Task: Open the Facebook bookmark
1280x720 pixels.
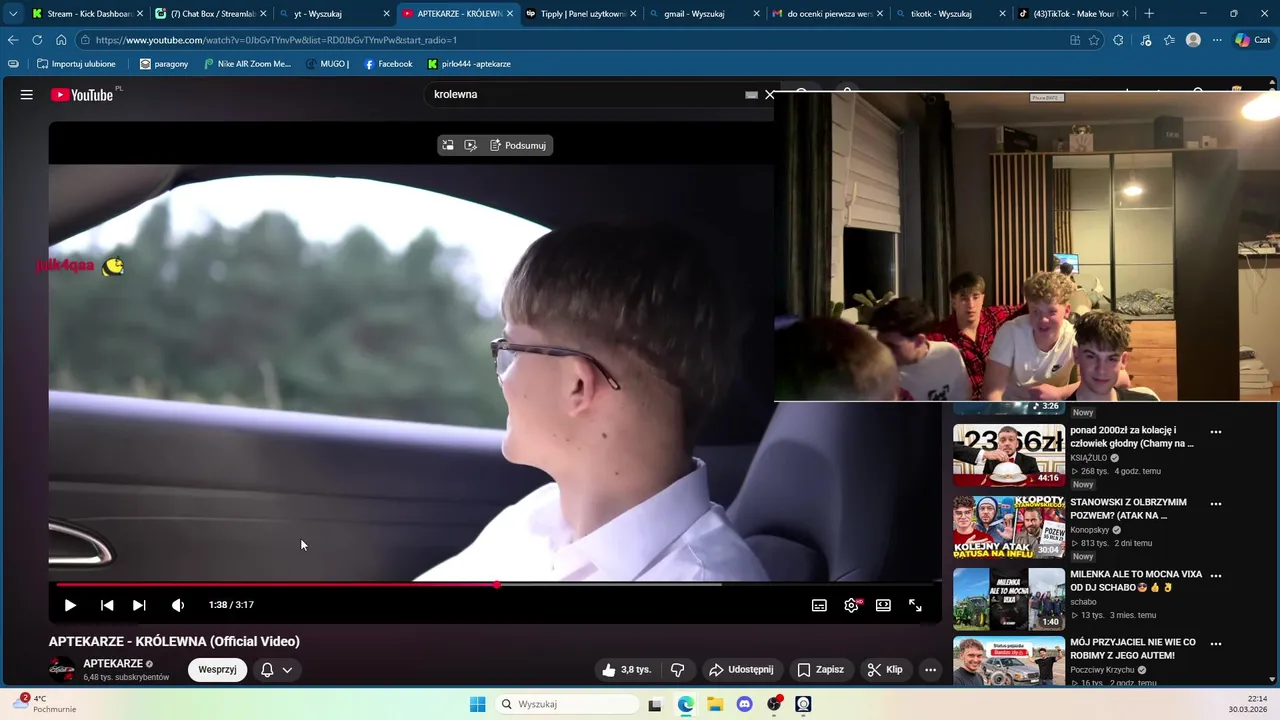Action: point(388,64)
